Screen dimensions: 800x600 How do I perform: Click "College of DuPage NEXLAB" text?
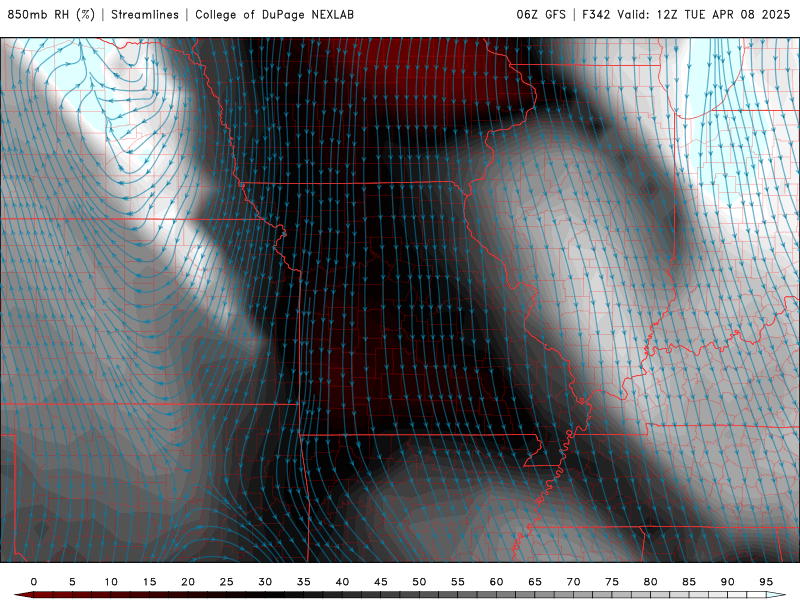pyautogui.click(x=274, y=14)
